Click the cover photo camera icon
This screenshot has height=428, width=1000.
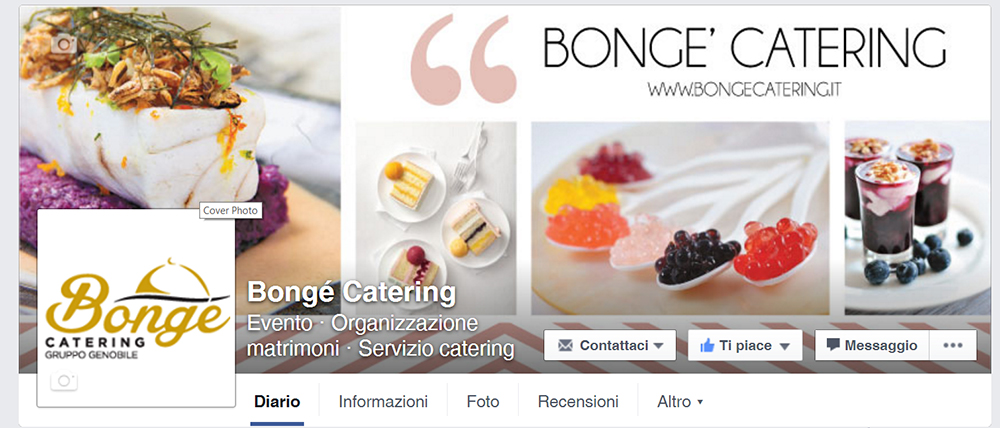[x=63, y=44]
